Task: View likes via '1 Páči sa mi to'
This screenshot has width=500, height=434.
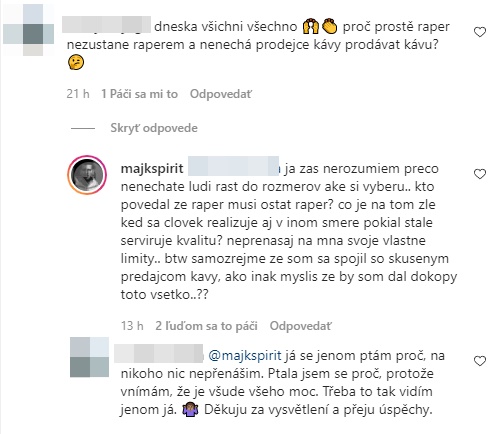Action: tap(139, 94)
